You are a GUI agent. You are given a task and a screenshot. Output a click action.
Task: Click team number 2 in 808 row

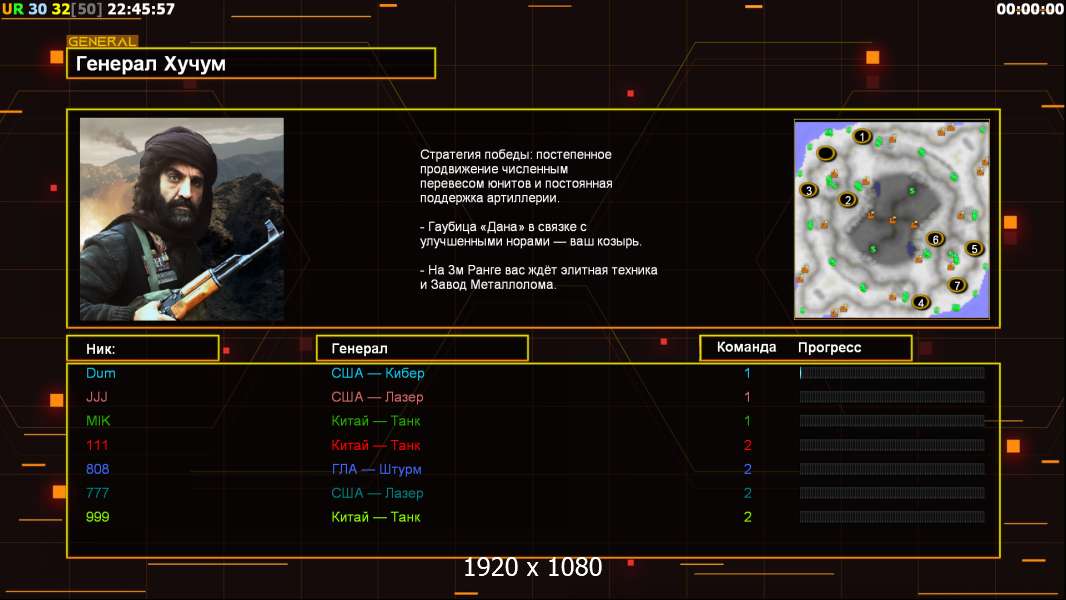click(747, 469)
